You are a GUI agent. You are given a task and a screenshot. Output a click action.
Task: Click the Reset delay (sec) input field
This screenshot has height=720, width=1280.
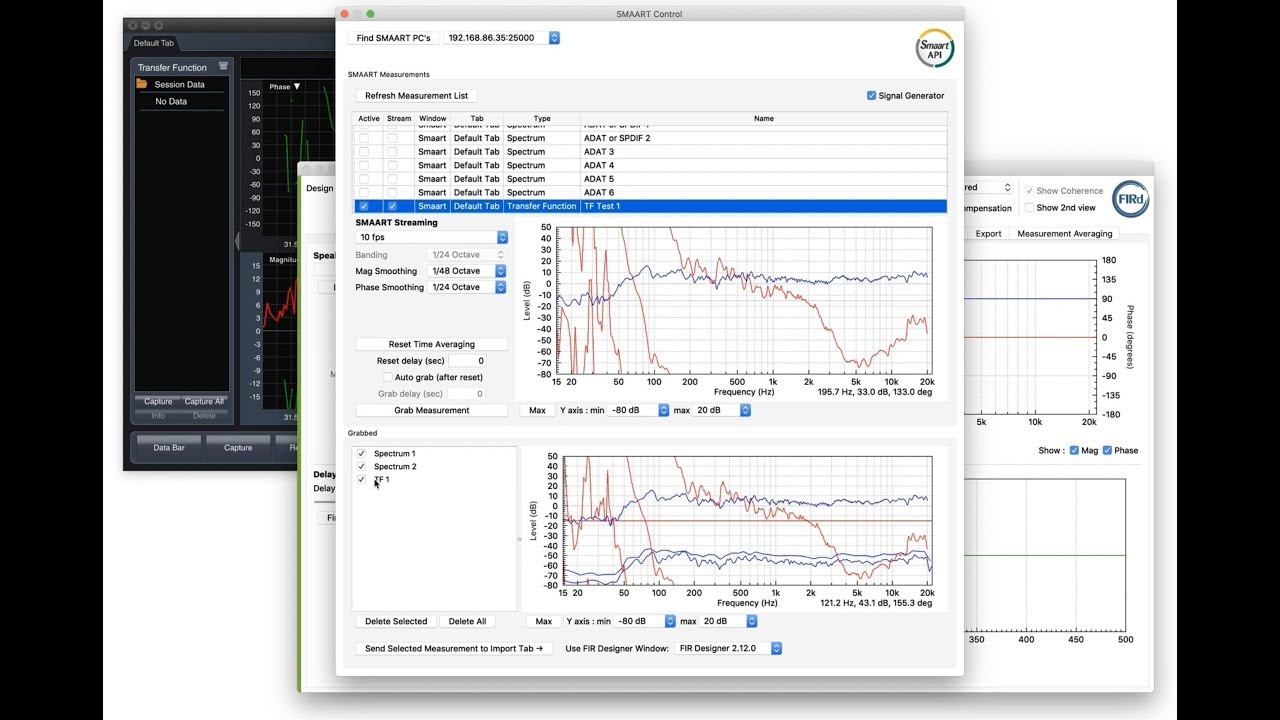pos(467,361)
